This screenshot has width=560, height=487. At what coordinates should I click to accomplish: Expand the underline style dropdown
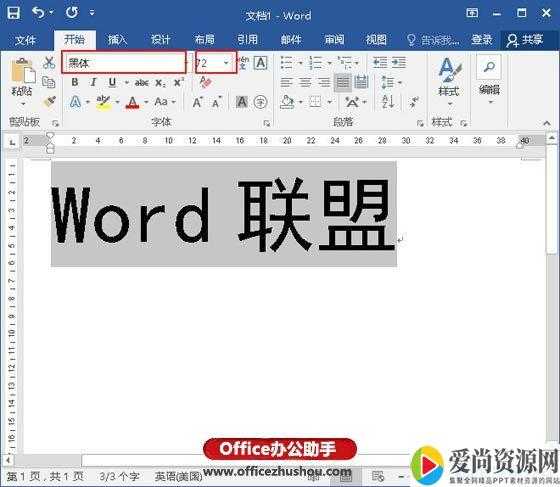point(126,83)
